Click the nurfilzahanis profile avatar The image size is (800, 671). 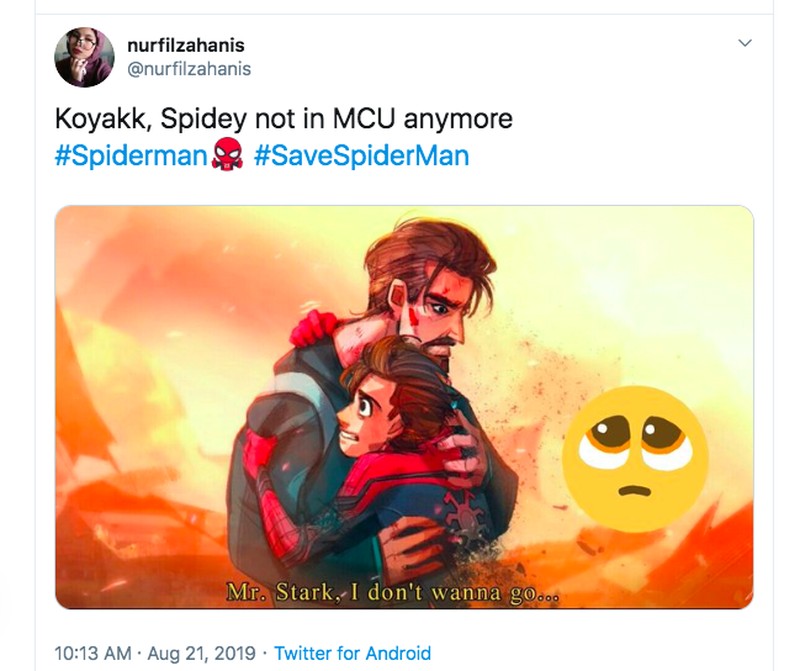(x=83, y=57)
